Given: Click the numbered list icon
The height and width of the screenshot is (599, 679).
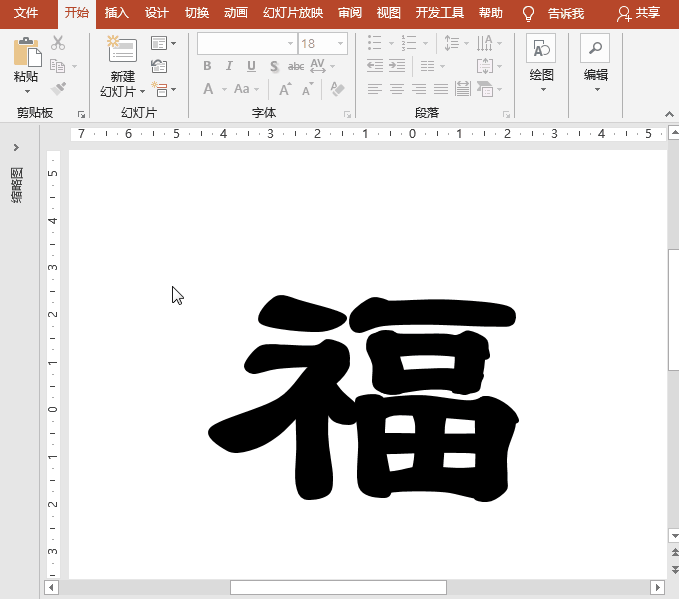Looking at the screenshot, I should click(x=408, y=43).
